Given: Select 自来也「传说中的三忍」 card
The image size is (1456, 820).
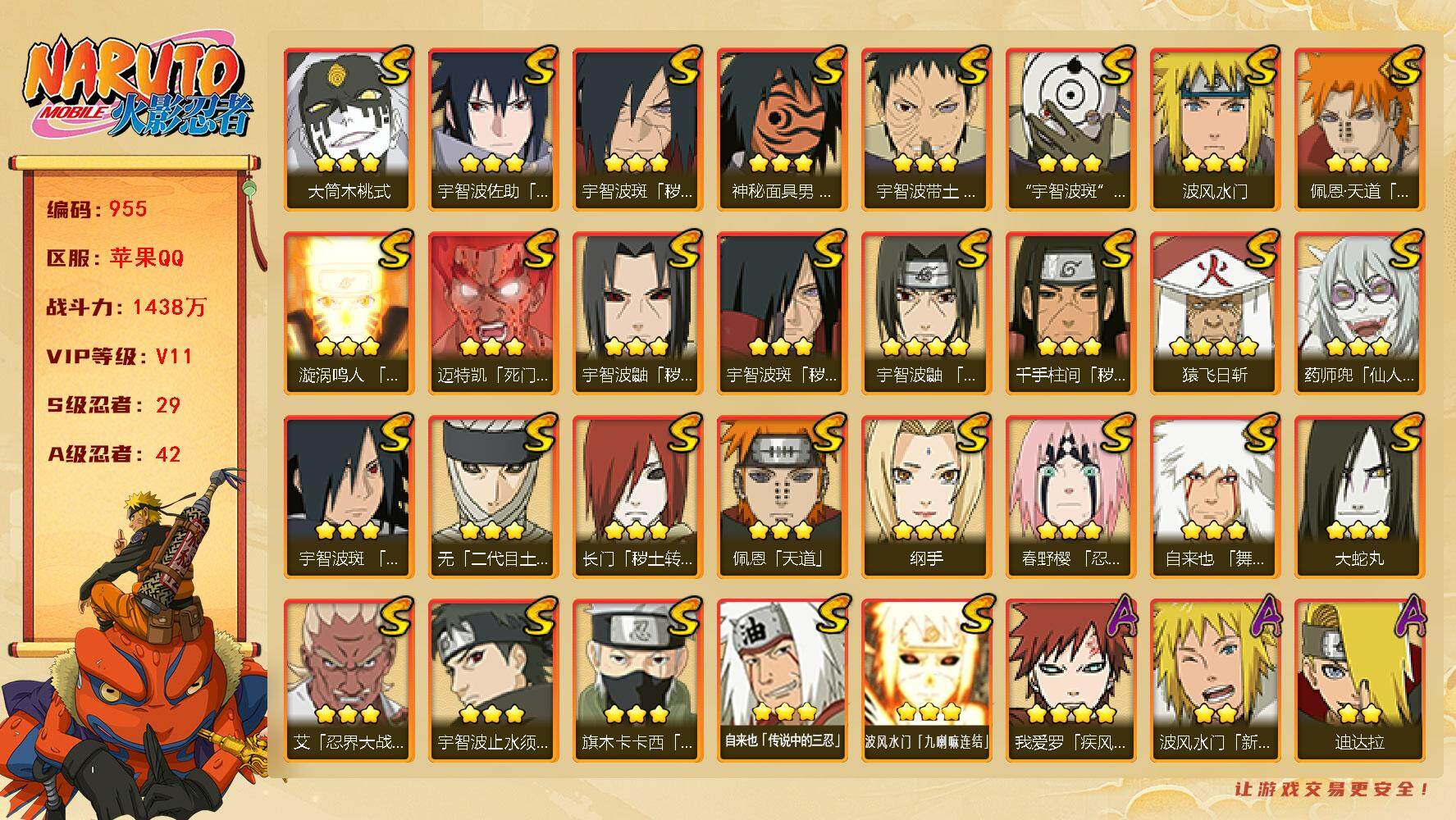Looking at the screenshot, I should (x=783, y=681).
